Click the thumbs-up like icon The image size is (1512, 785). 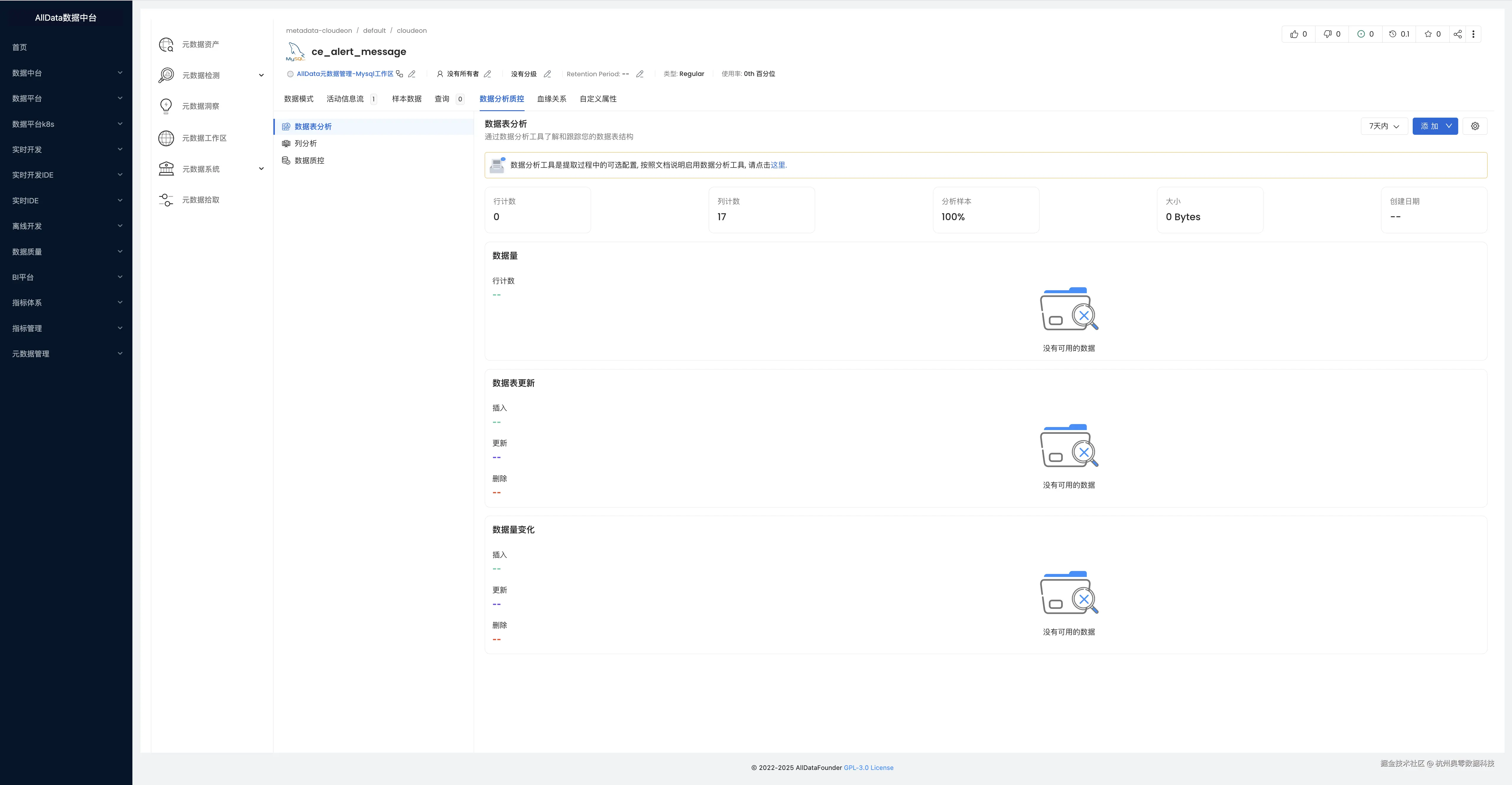(1294, 34)
